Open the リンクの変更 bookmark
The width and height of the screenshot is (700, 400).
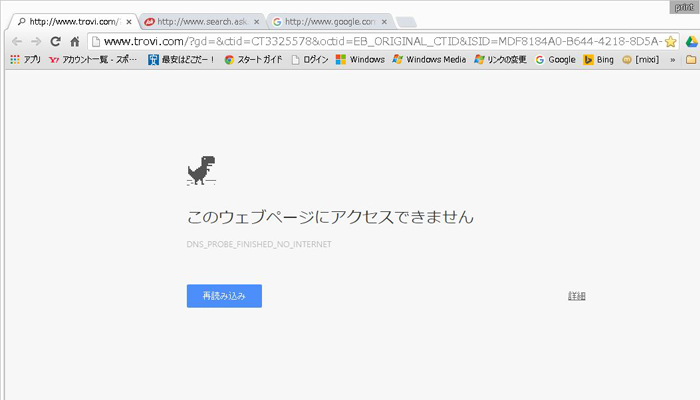pos(500,59)
